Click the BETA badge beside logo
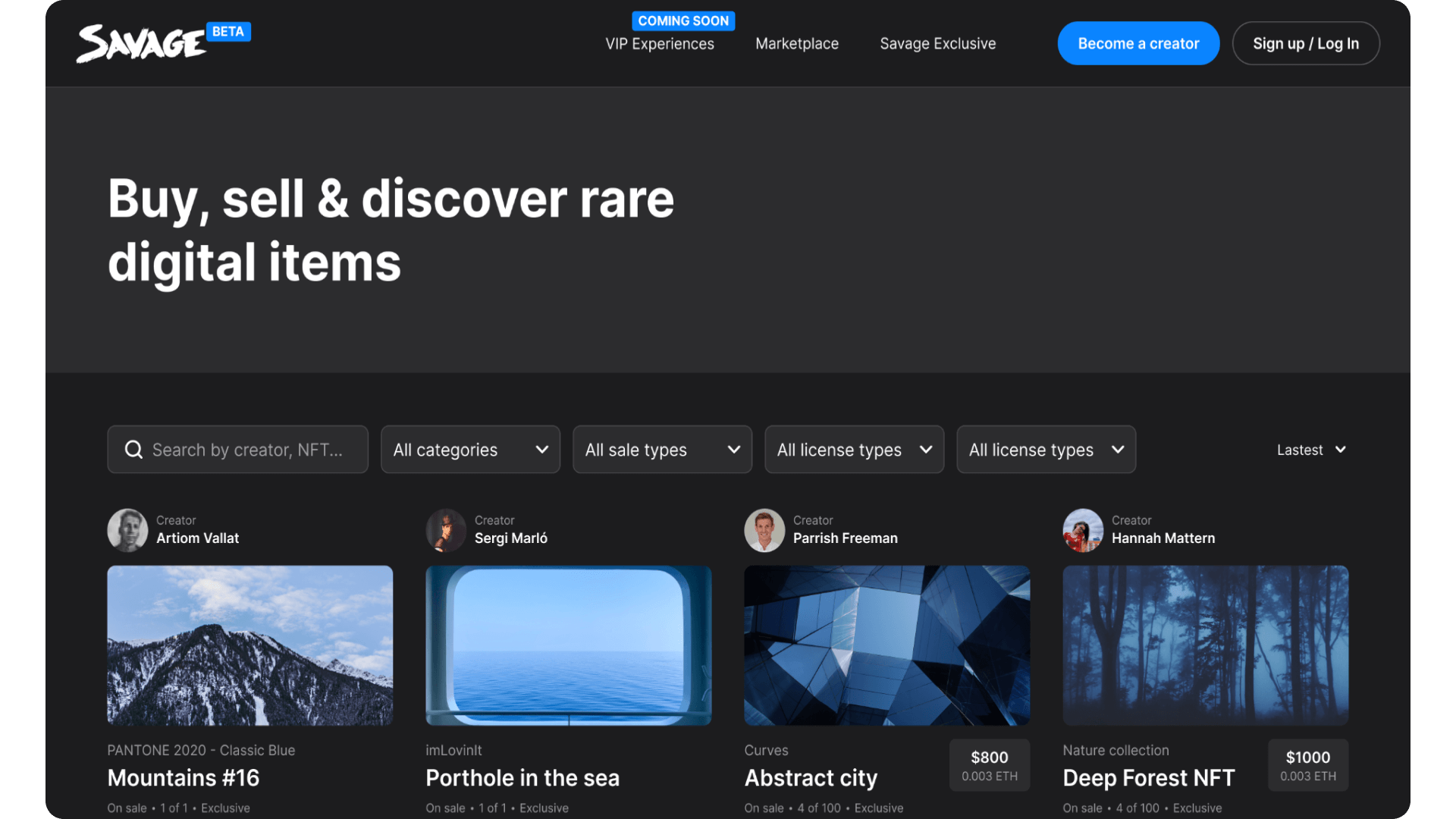The width and height of the screenshot is (1456, 819). click(228, 32)
